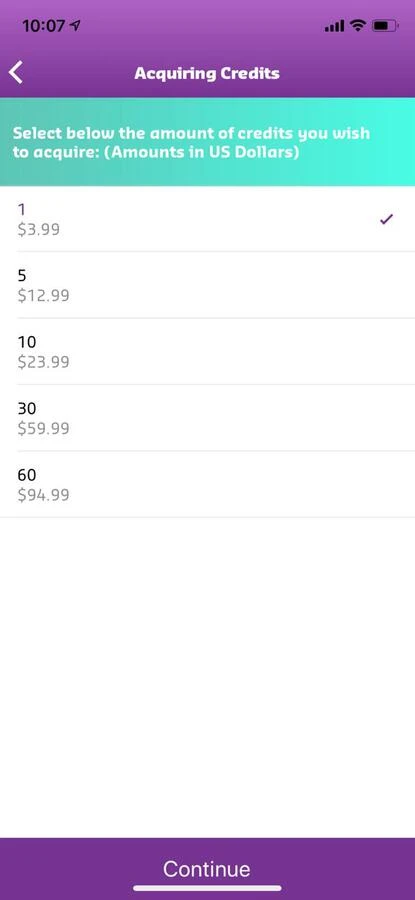This screenshot has height=900, width=415.
Task: Tap the back arrow icon
Action: click(x=17, y=73)
